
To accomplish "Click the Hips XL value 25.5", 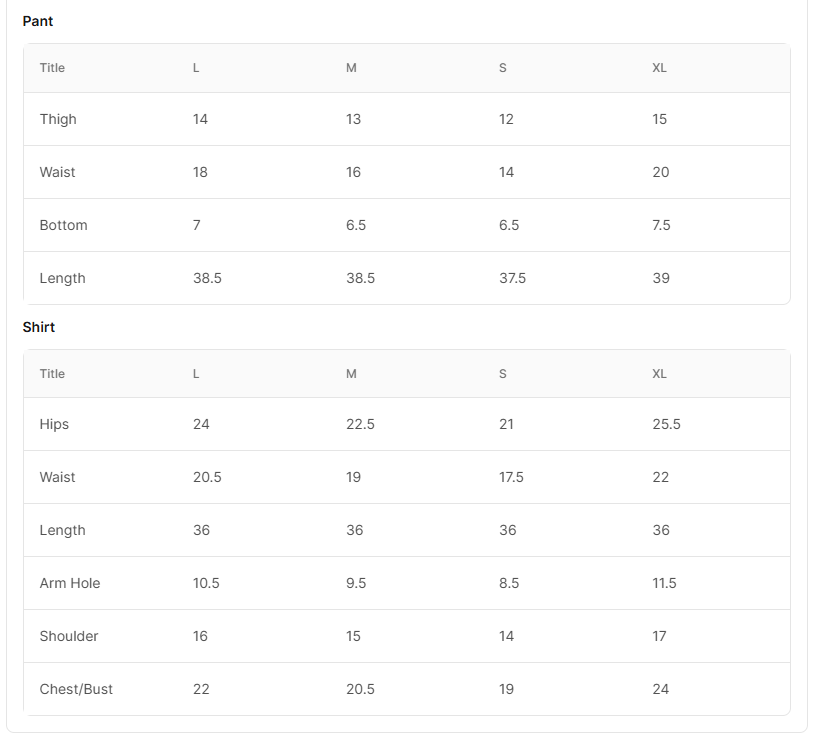I will pos(666,424).
